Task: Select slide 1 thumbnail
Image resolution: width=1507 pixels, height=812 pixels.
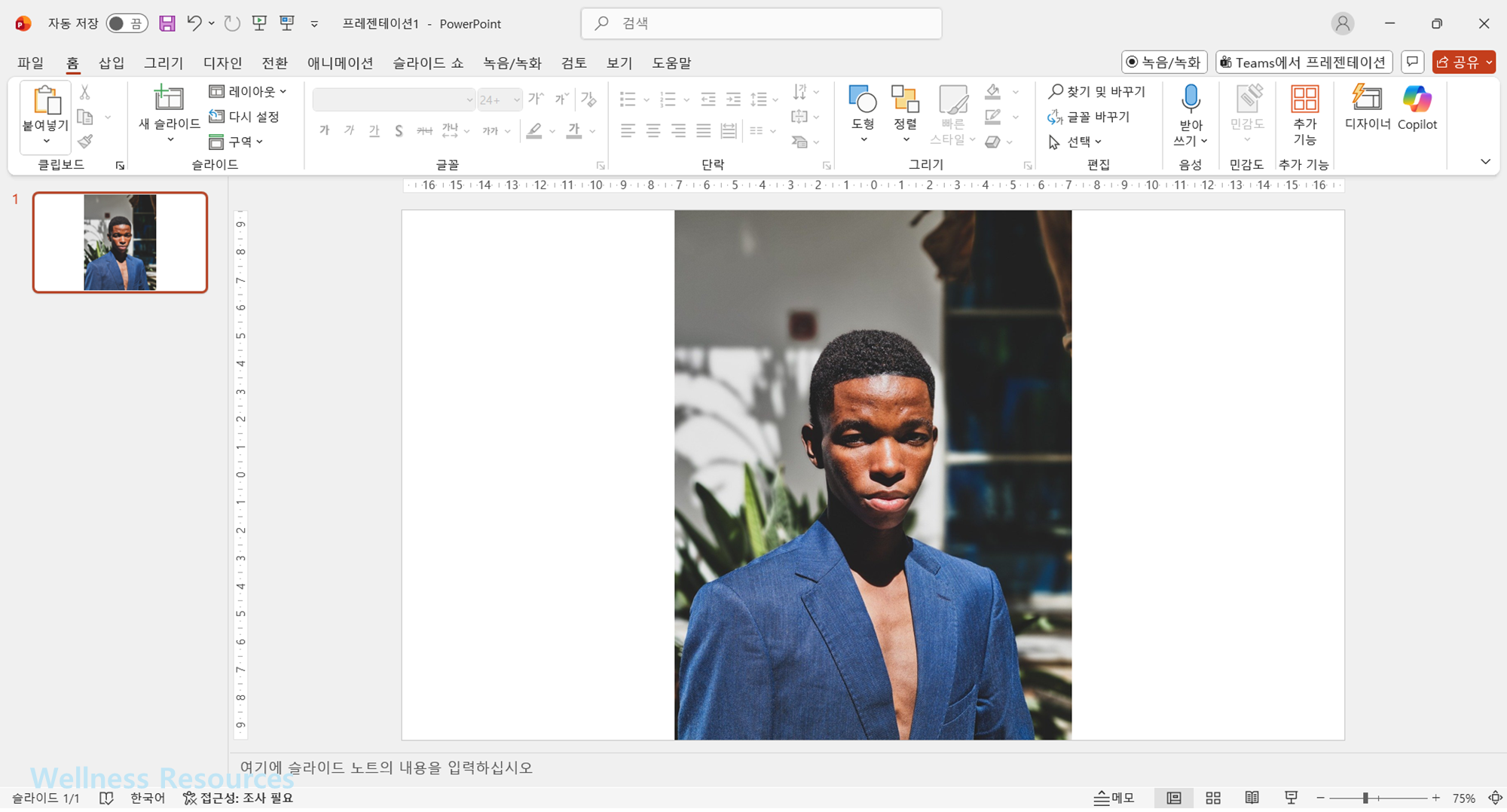Action: [120, 243]
